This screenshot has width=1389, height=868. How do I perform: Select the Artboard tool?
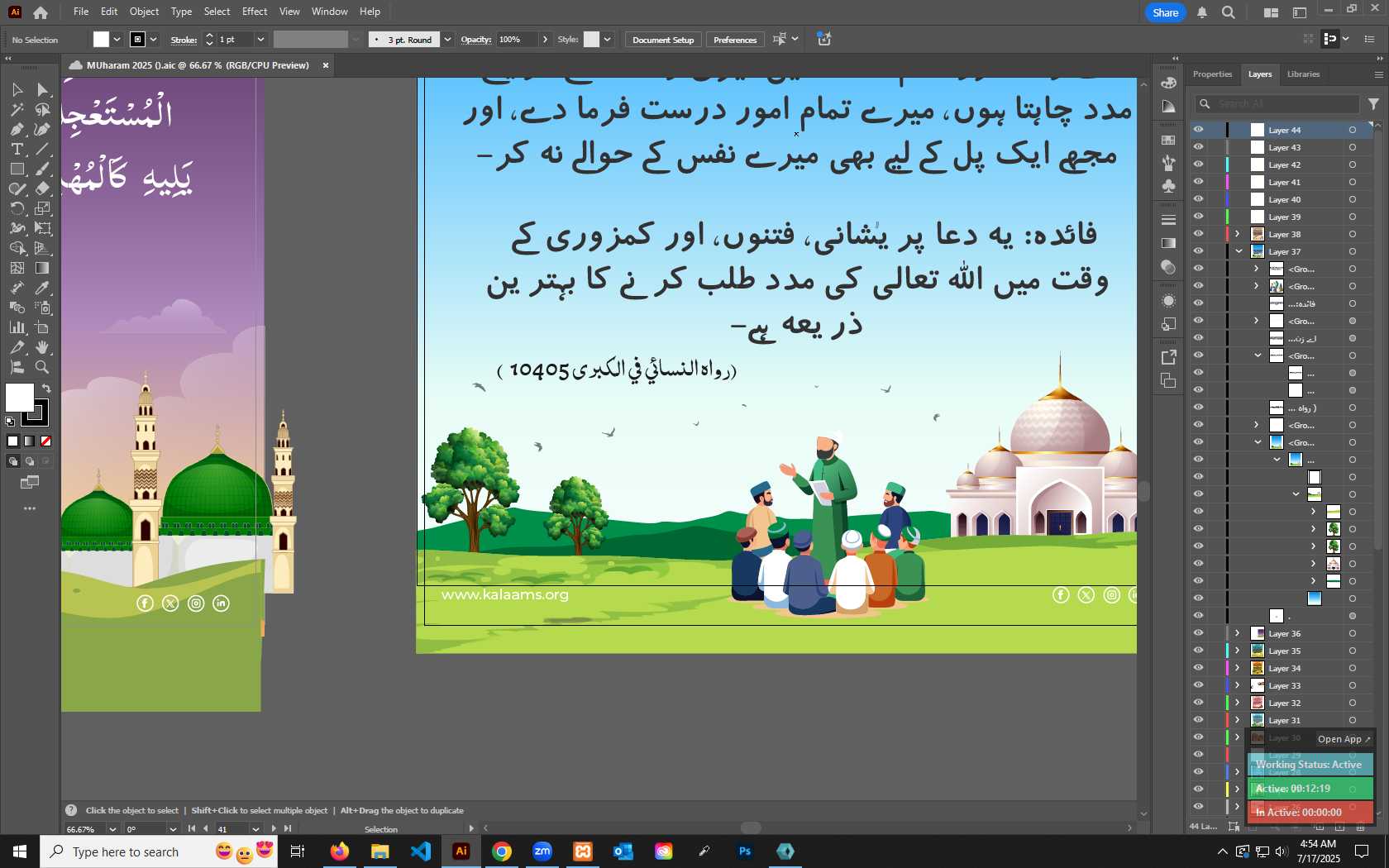coord(43,327)
